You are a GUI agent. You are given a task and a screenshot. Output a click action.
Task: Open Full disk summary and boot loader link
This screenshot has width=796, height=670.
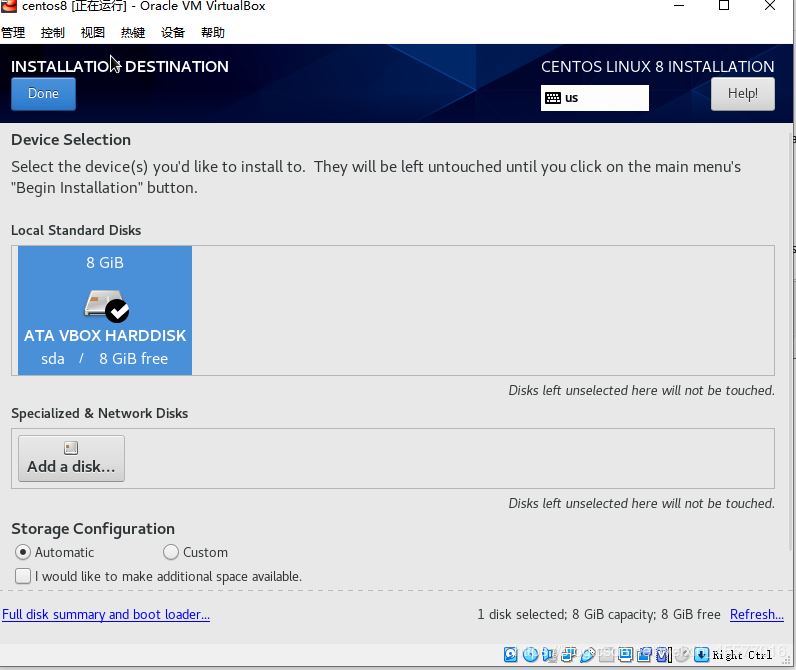tap(106, 615)
